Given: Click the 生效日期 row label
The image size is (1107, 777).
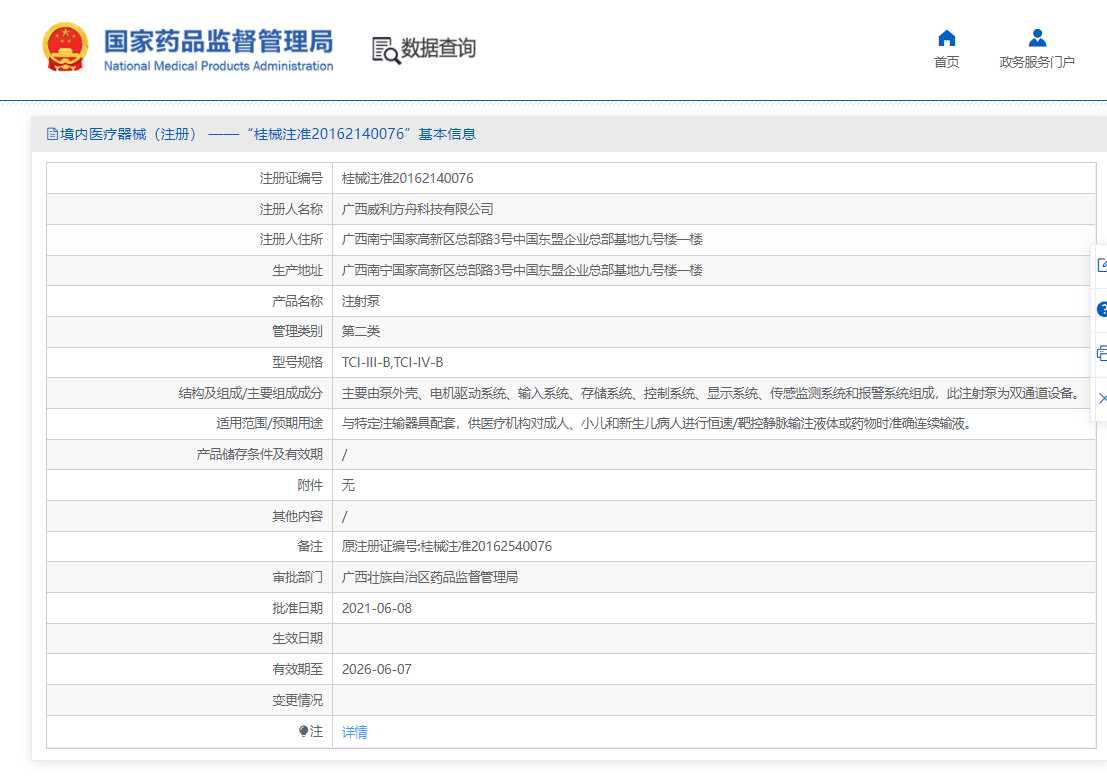Looking at the screenshot, I should point(297,638).
